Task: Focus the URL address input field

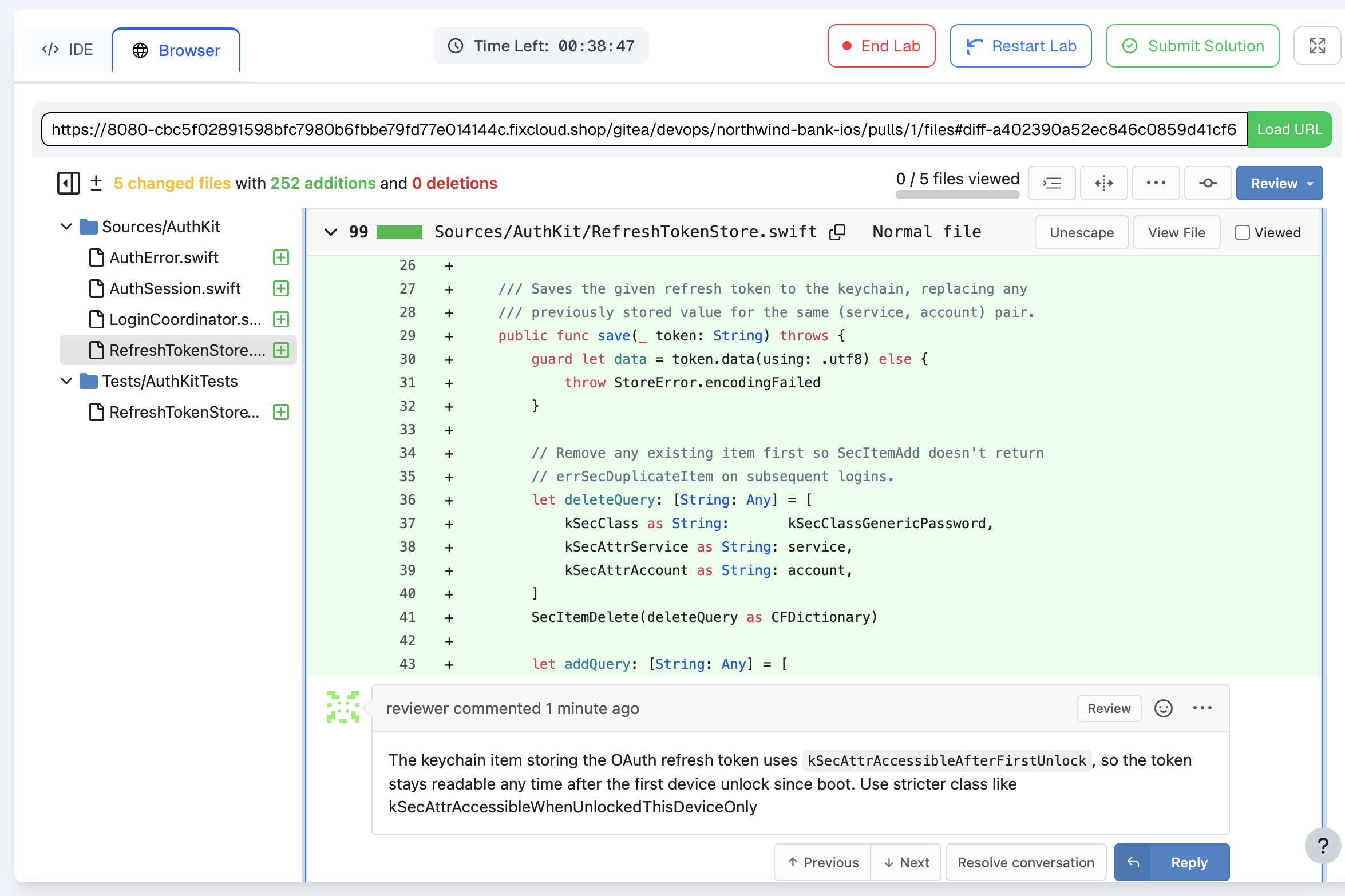Action: tap(644, 129)
